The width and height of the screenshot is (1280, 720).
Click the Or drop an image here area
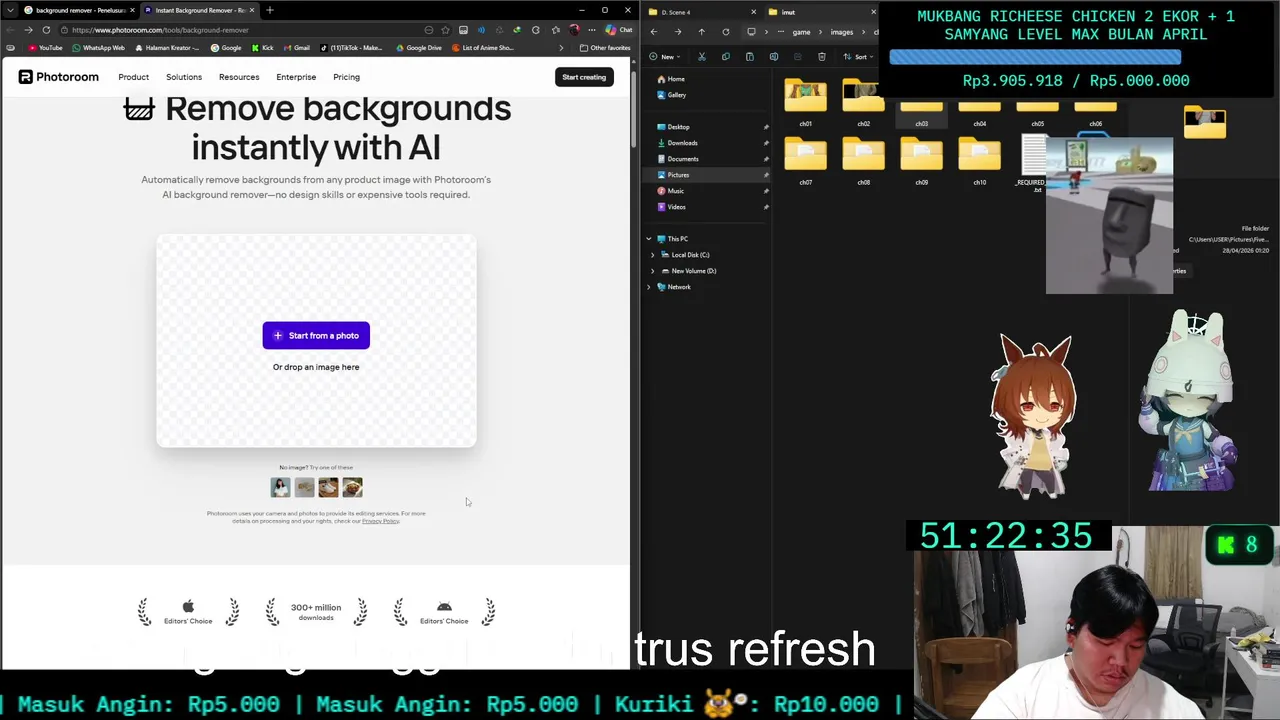[x=316, y=367]
